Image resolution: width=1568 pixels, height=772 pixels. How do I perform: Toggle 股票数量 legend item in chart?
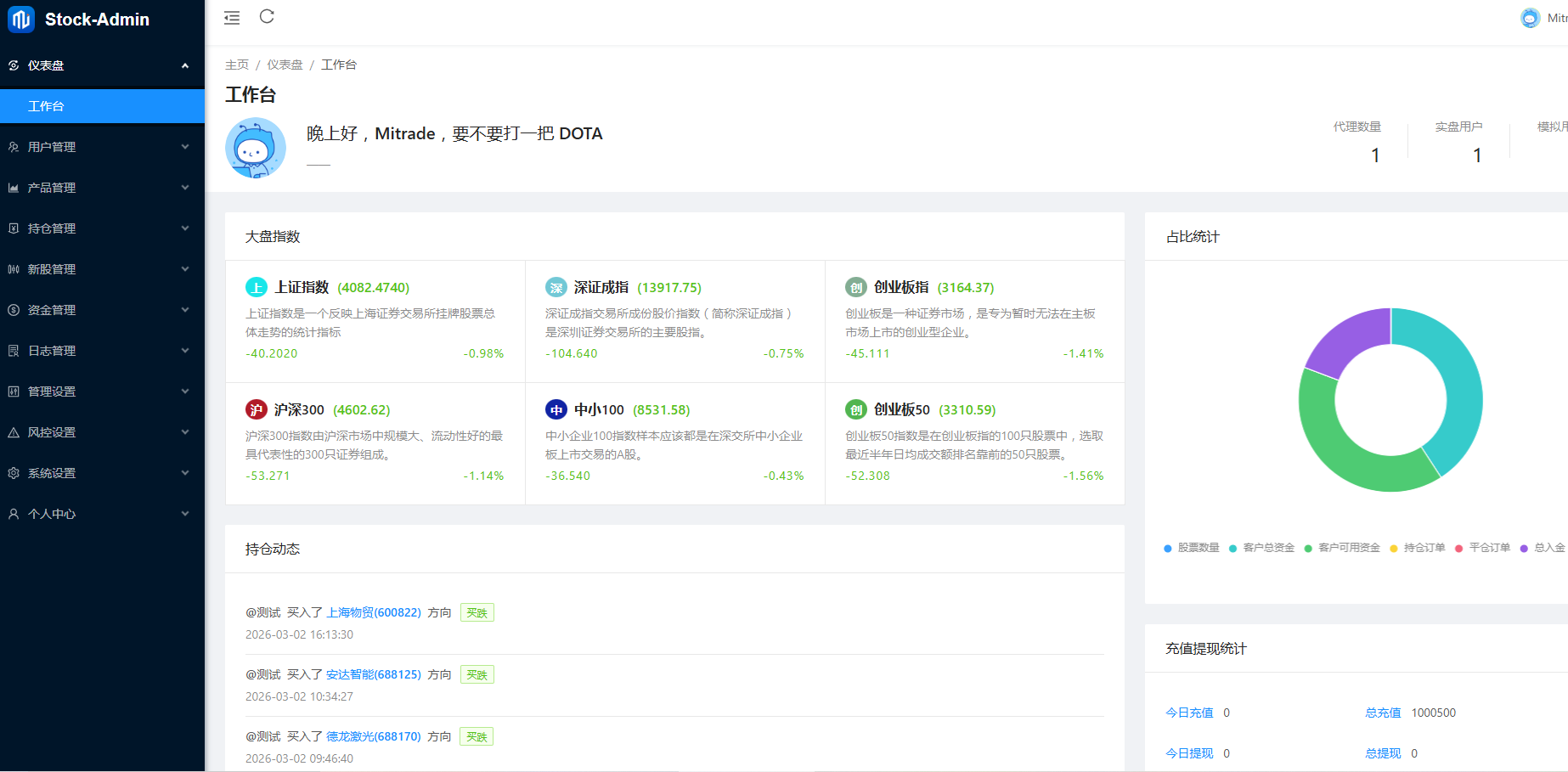point(1191,548)
